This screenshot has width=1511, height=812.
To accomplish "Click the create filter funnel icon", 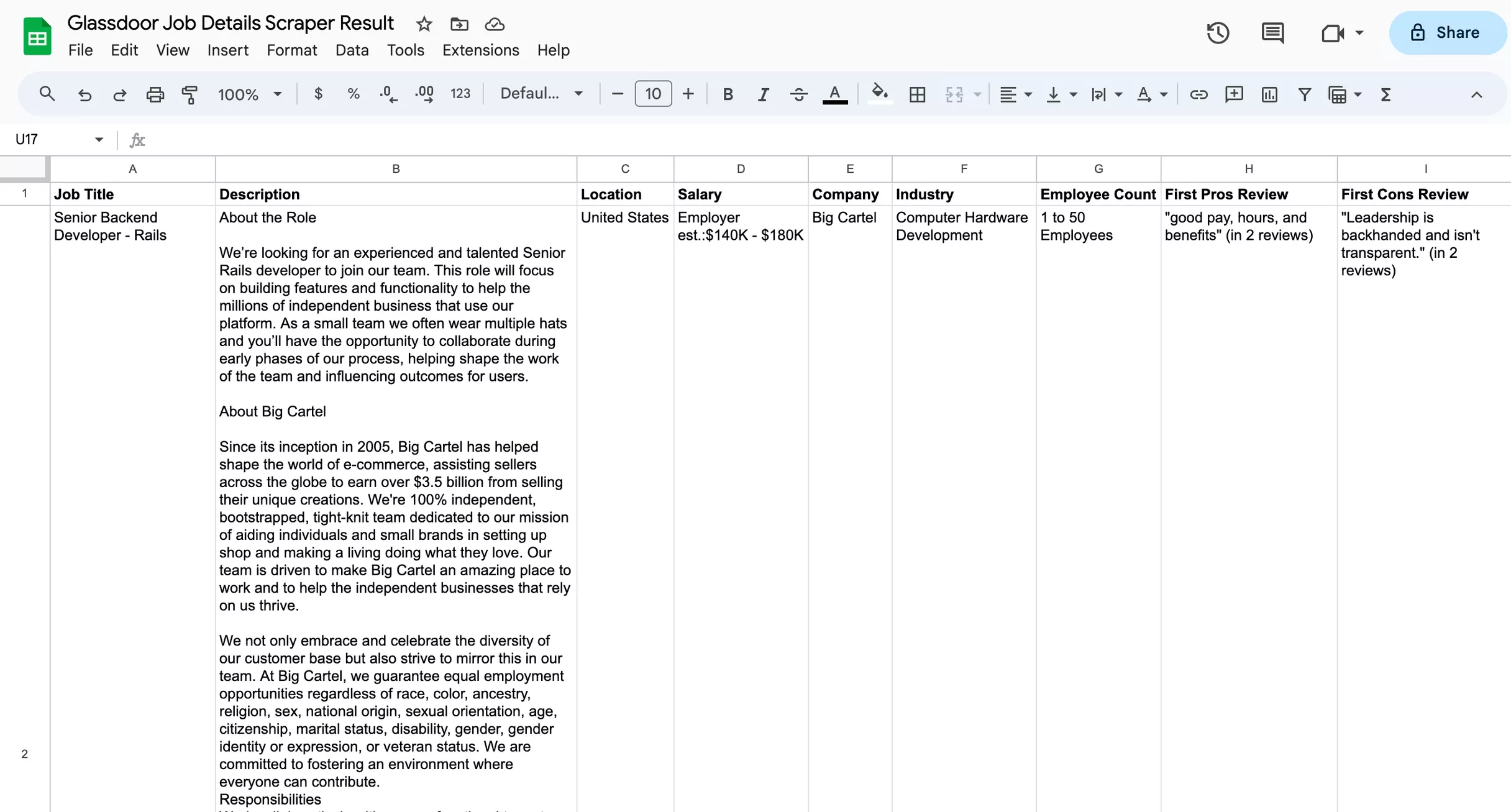I will click(1305, 94).
